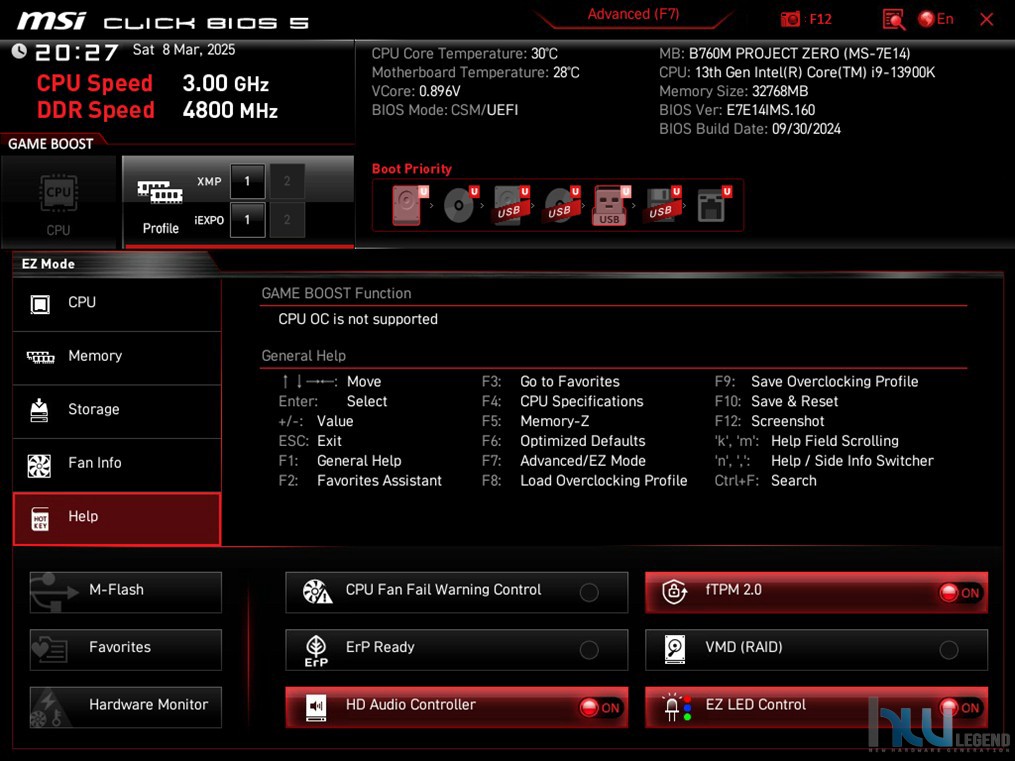Image resolution: width=1015 pixels, height=761 pixels.
Task: Click the CPU i9-13900K model line
Action: tap(797, 72)
